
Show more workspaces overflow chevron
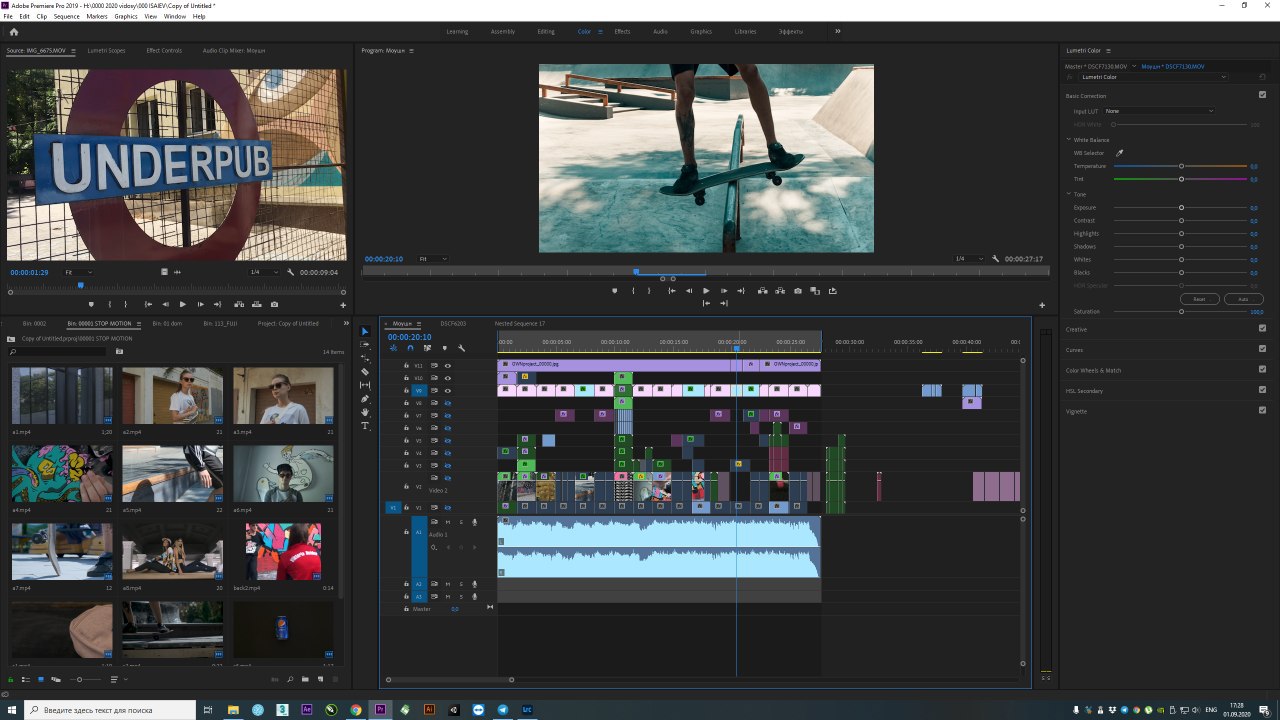point(838,31)
